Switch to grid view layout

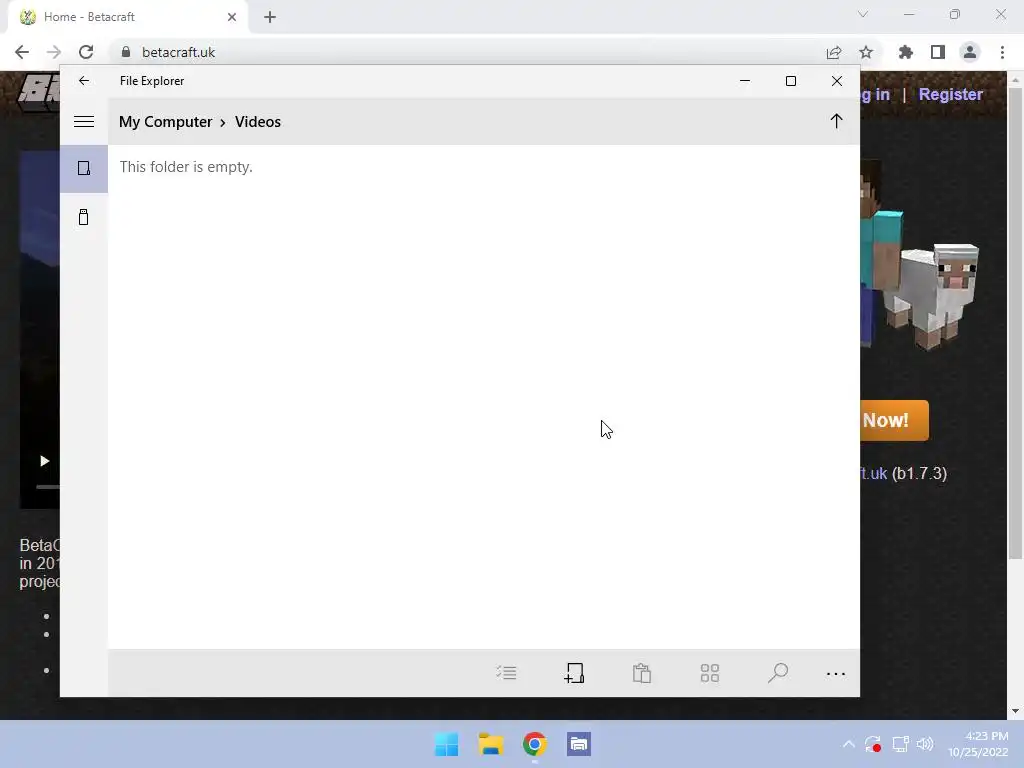710,673
